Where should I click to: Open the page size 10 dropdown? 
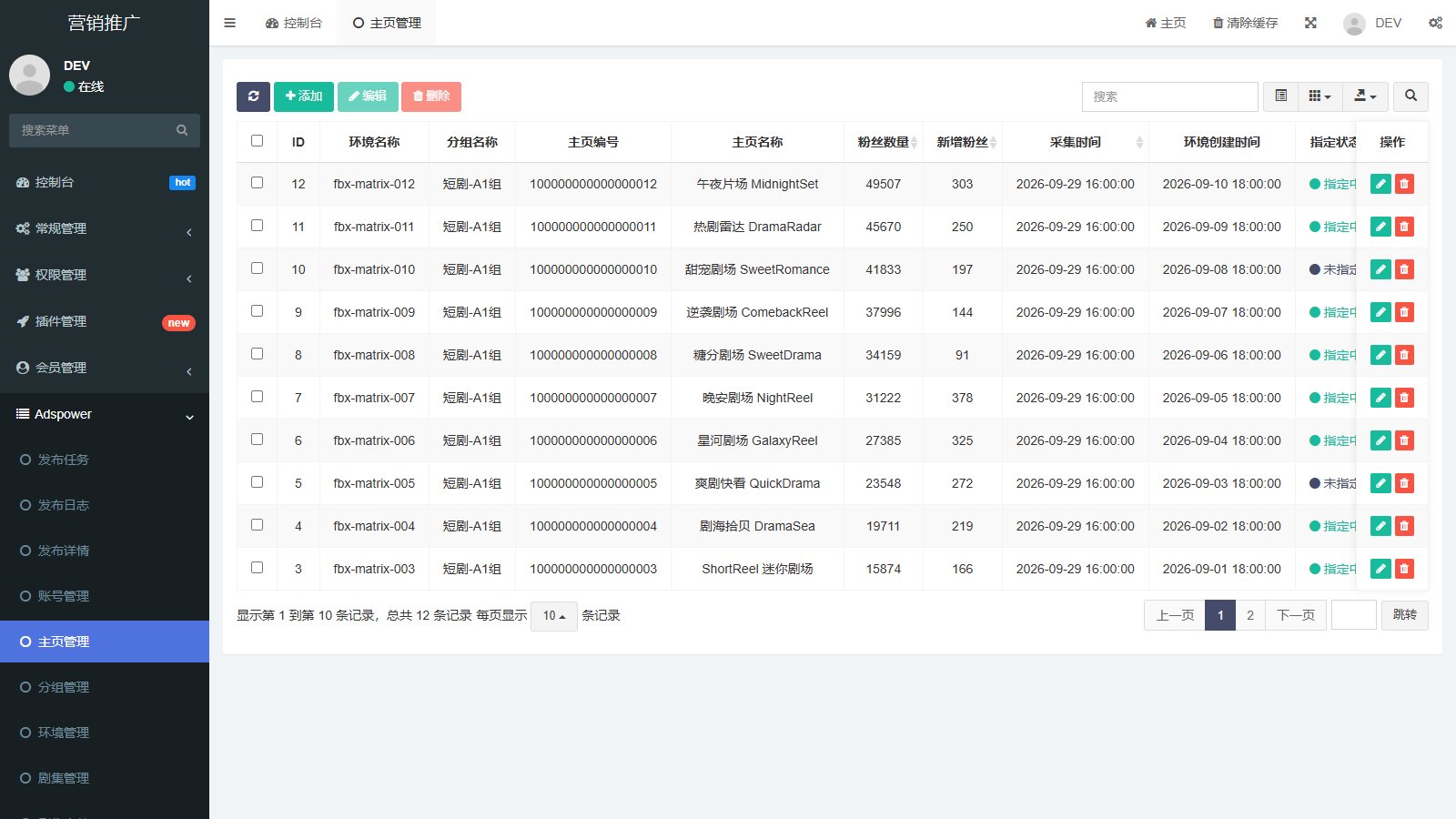point(554,616)
